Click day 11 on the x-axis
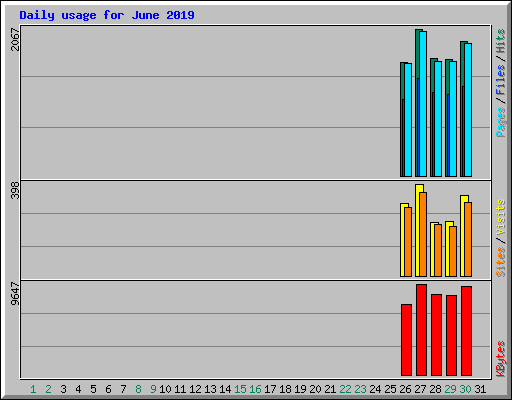This screenshot has height=400, width=512. [180, 389]
